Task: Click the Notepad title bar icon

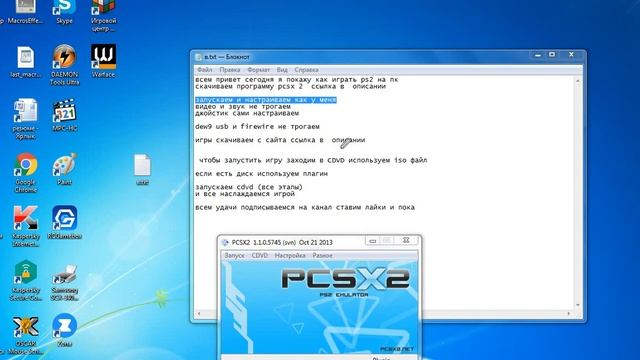Action: click(x=198, y=57)
